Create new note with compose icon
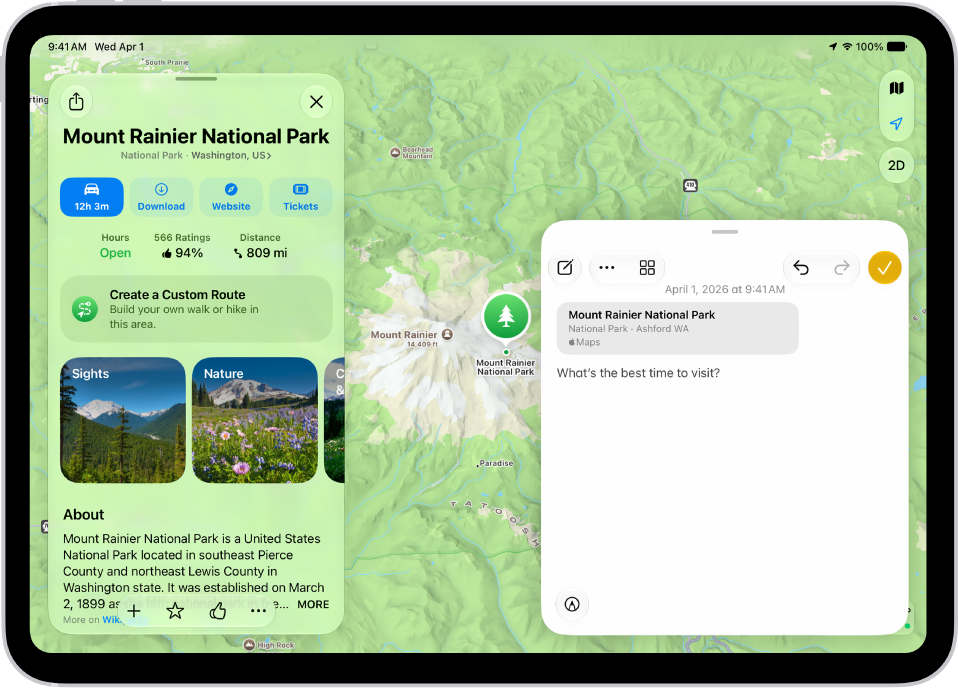The width and height of the screenshot is (958, 689). [565, 268]
